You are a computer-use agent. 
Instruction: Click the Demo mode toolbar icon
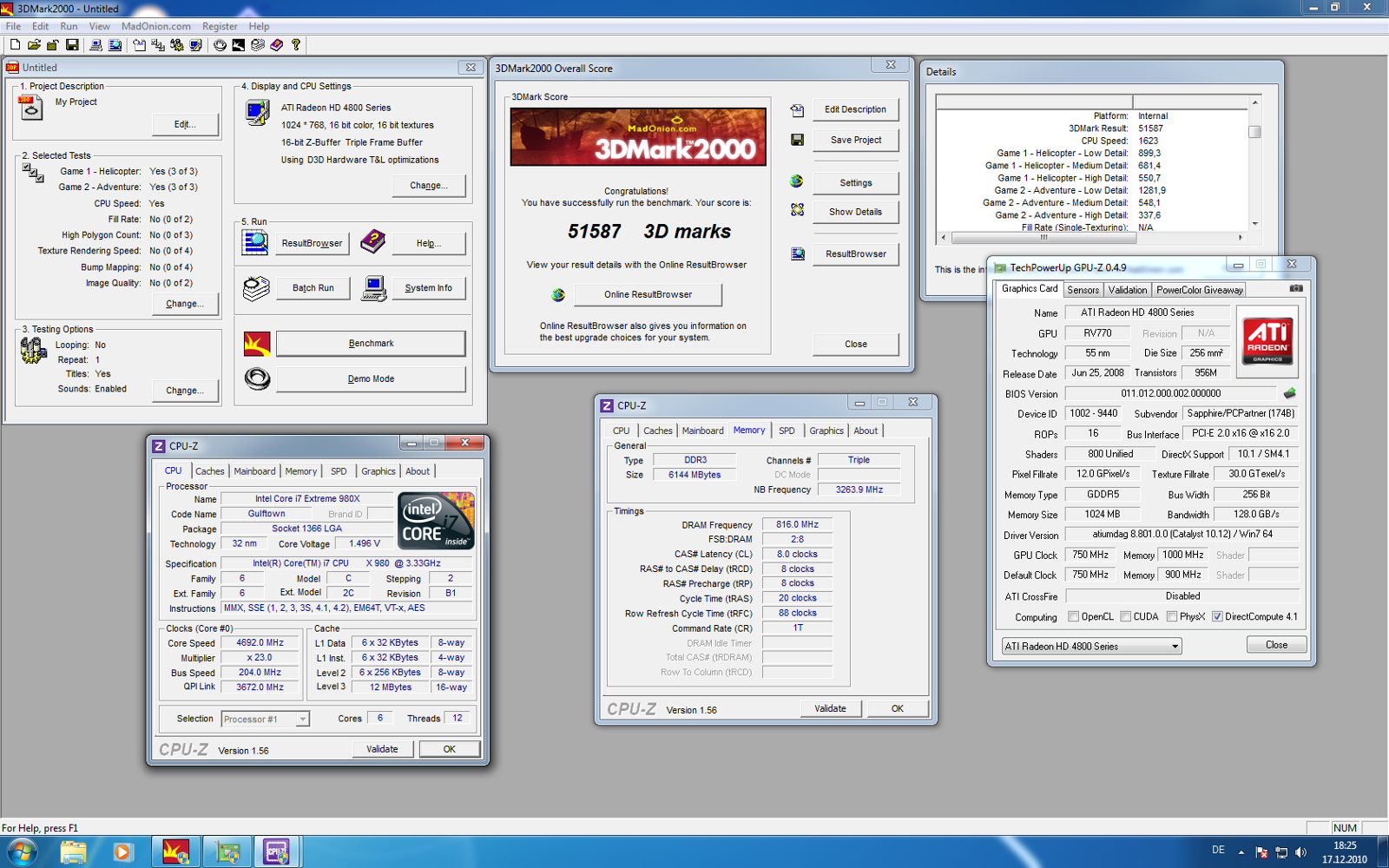220,44
